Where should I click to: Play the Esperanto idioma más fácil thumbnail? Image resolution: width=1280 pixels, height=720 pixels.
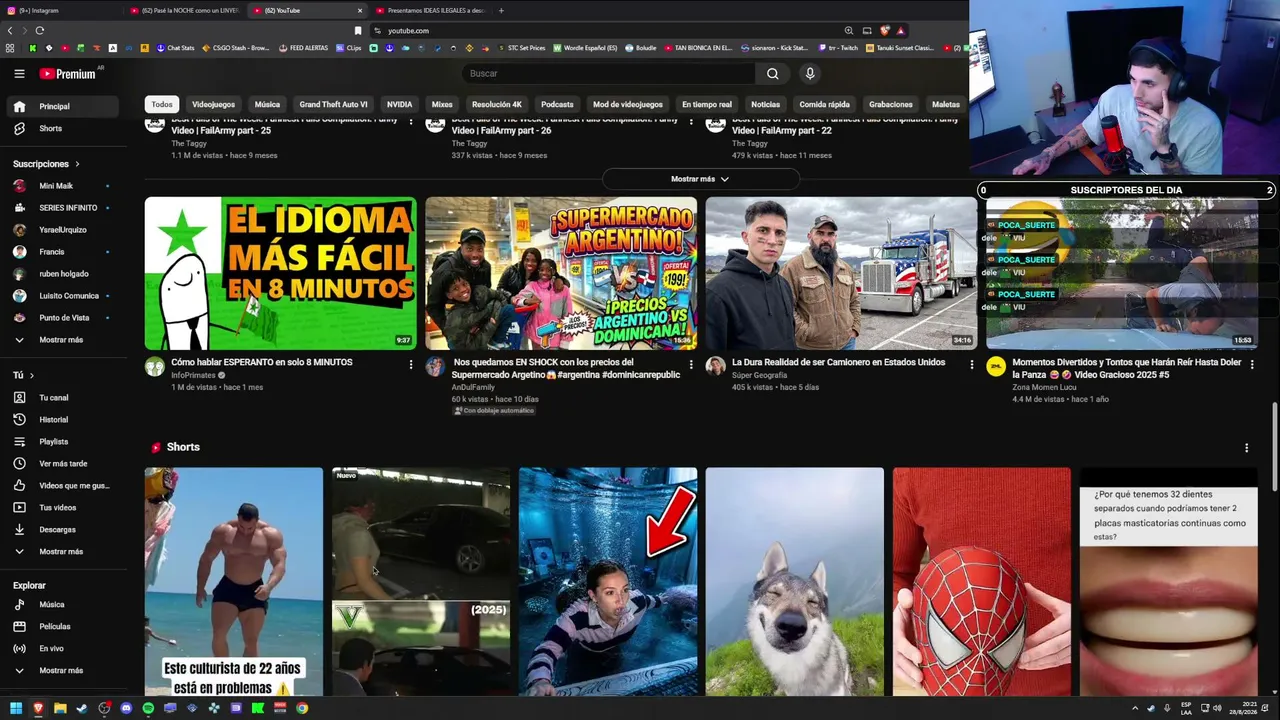[281, 273]
